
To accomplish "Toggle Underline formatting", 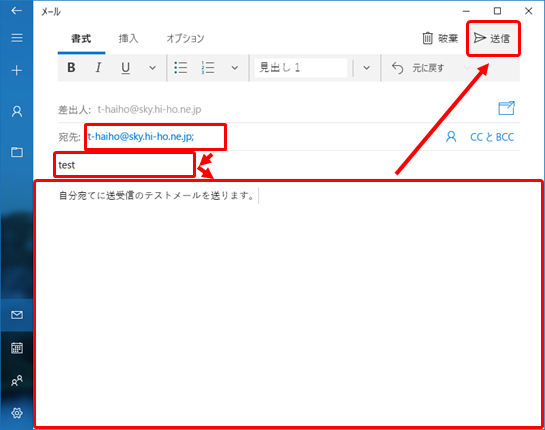I will 125,68.
